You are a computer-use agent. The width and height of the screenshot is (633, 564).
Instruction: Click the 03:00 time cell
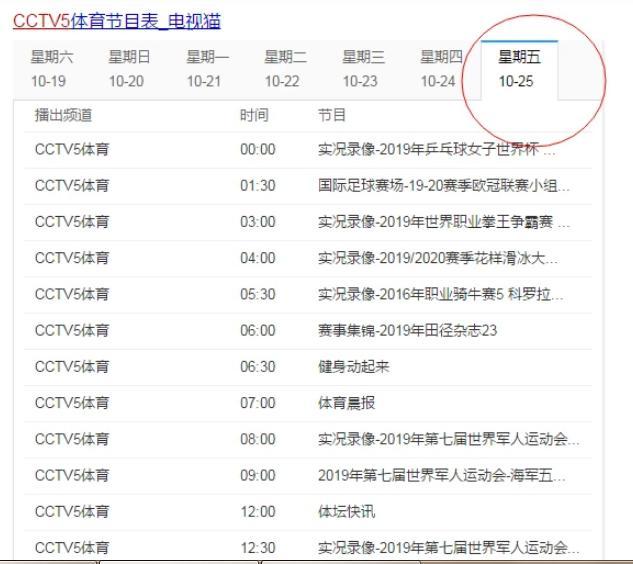258,222
